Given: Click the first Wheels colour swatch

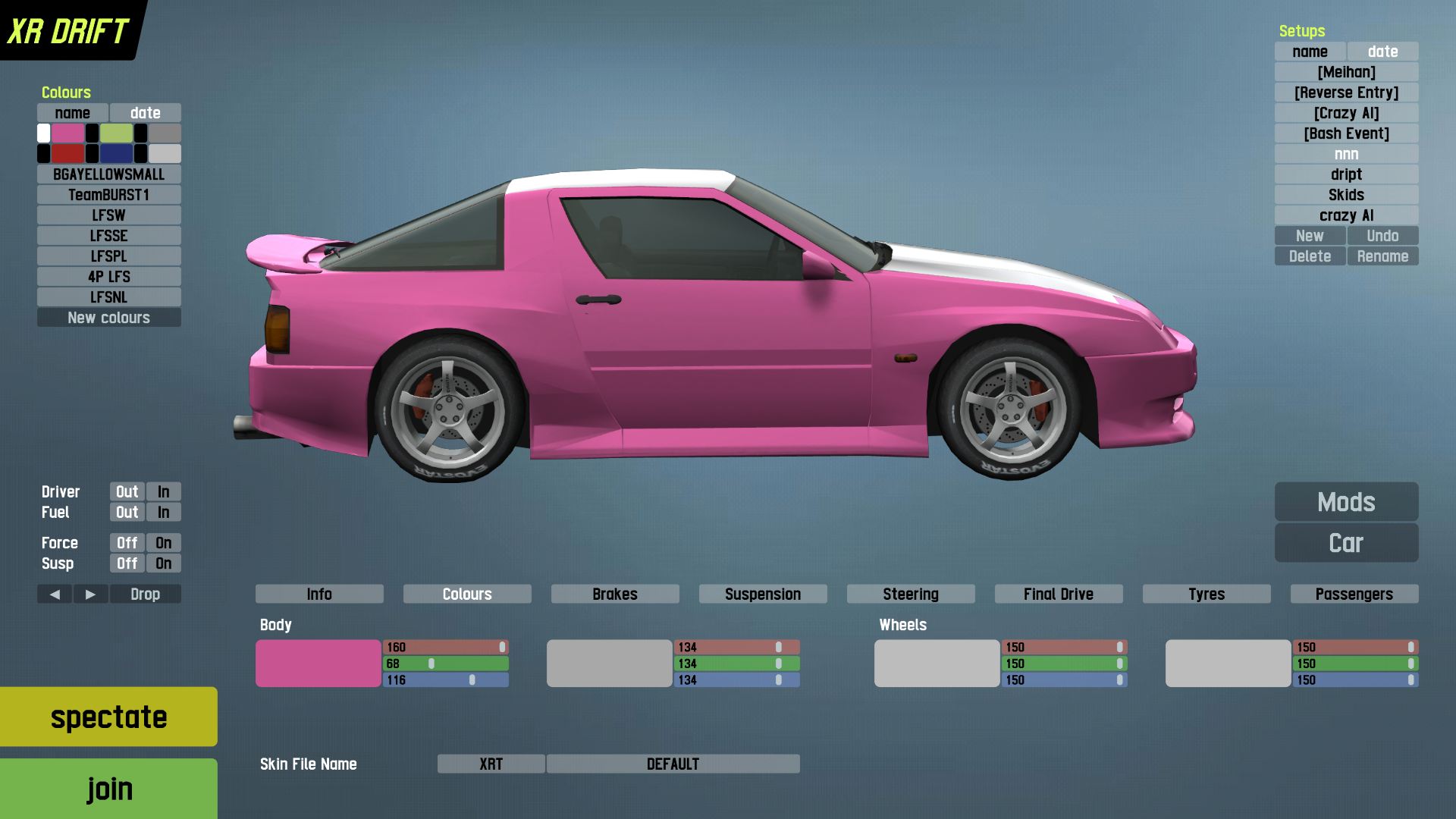Looking at the screenshot, I should [x=937, y=664].
